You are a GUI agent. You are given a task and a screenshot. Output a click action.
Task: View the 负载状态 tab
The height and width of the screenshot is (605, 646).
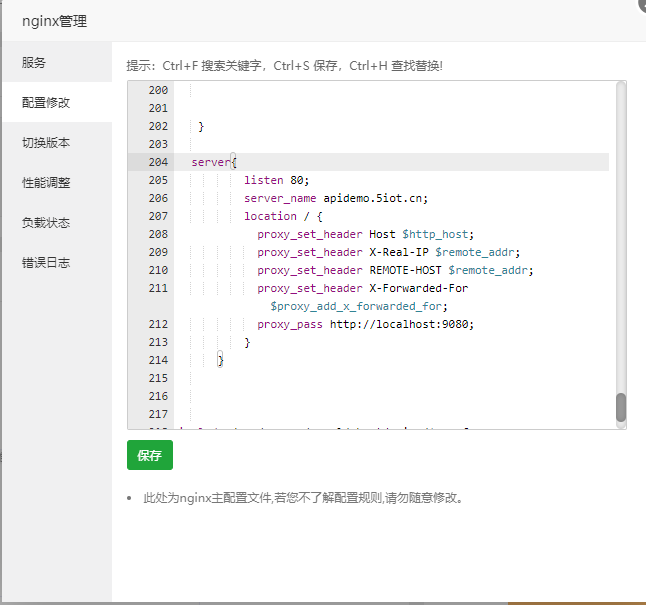(x=46, y=222)
